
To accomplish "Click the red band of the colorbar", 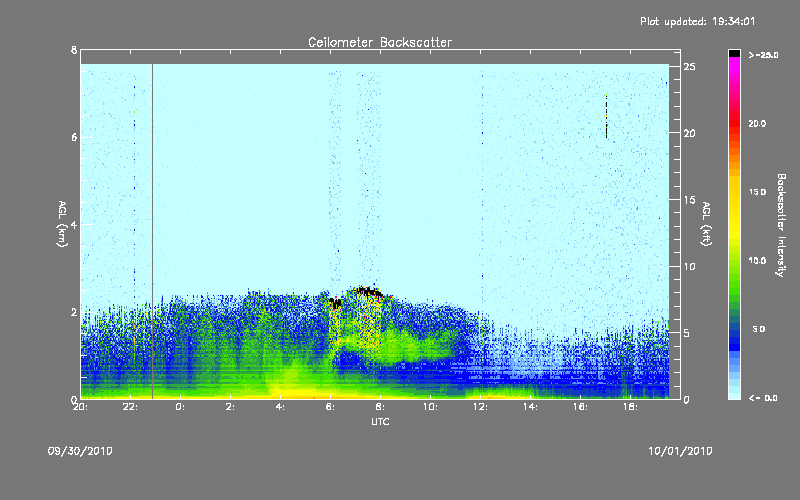I will [734, 122].
